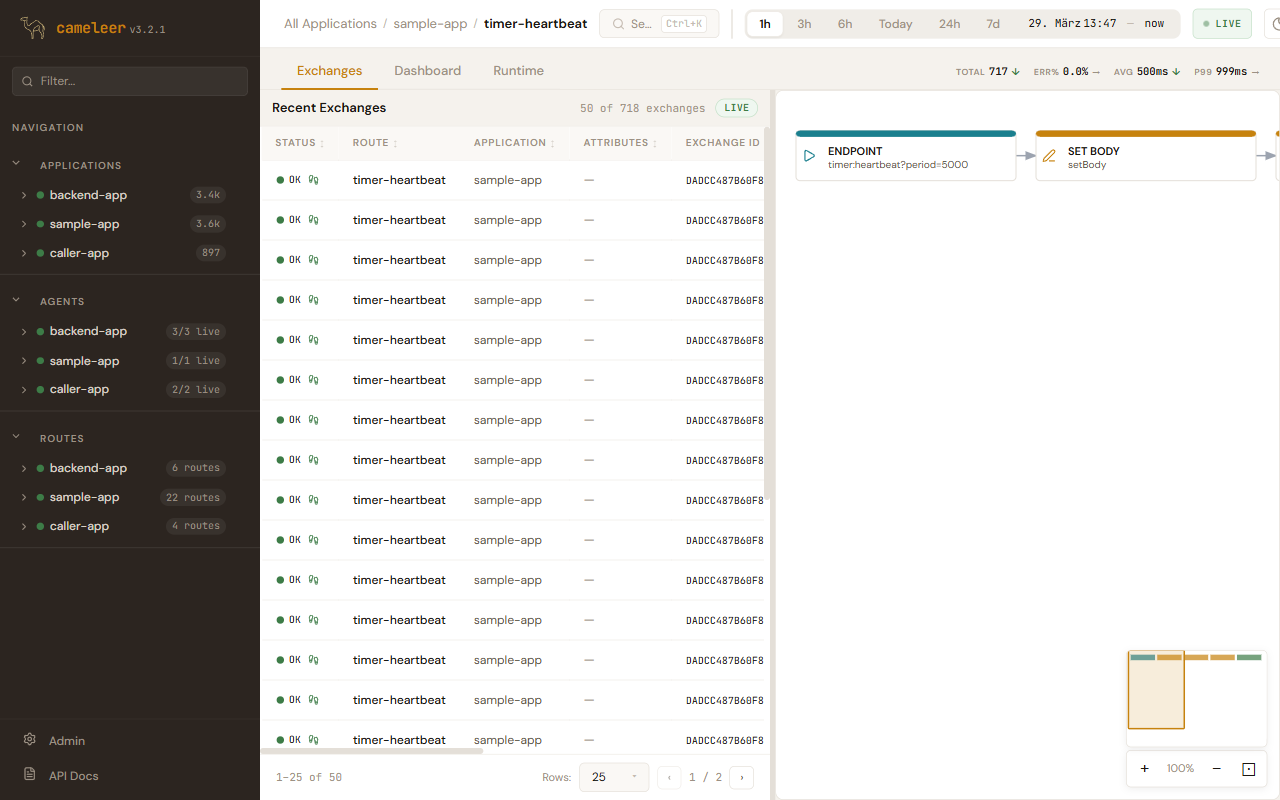
Task: Collapse the Routes navigation section
Action: [16, 438]
